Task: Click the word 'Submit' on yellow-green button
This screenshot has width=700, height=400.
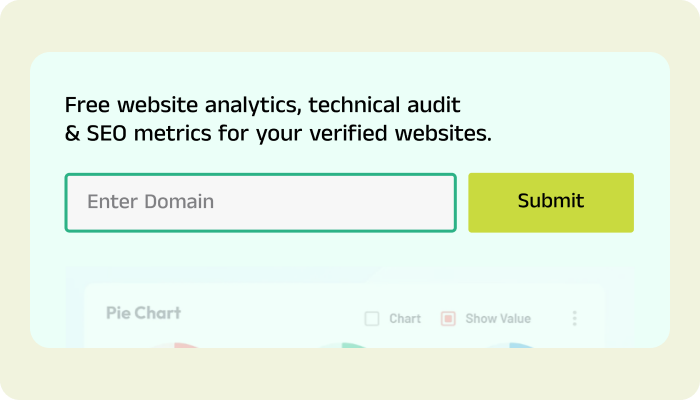Action: 551,201
